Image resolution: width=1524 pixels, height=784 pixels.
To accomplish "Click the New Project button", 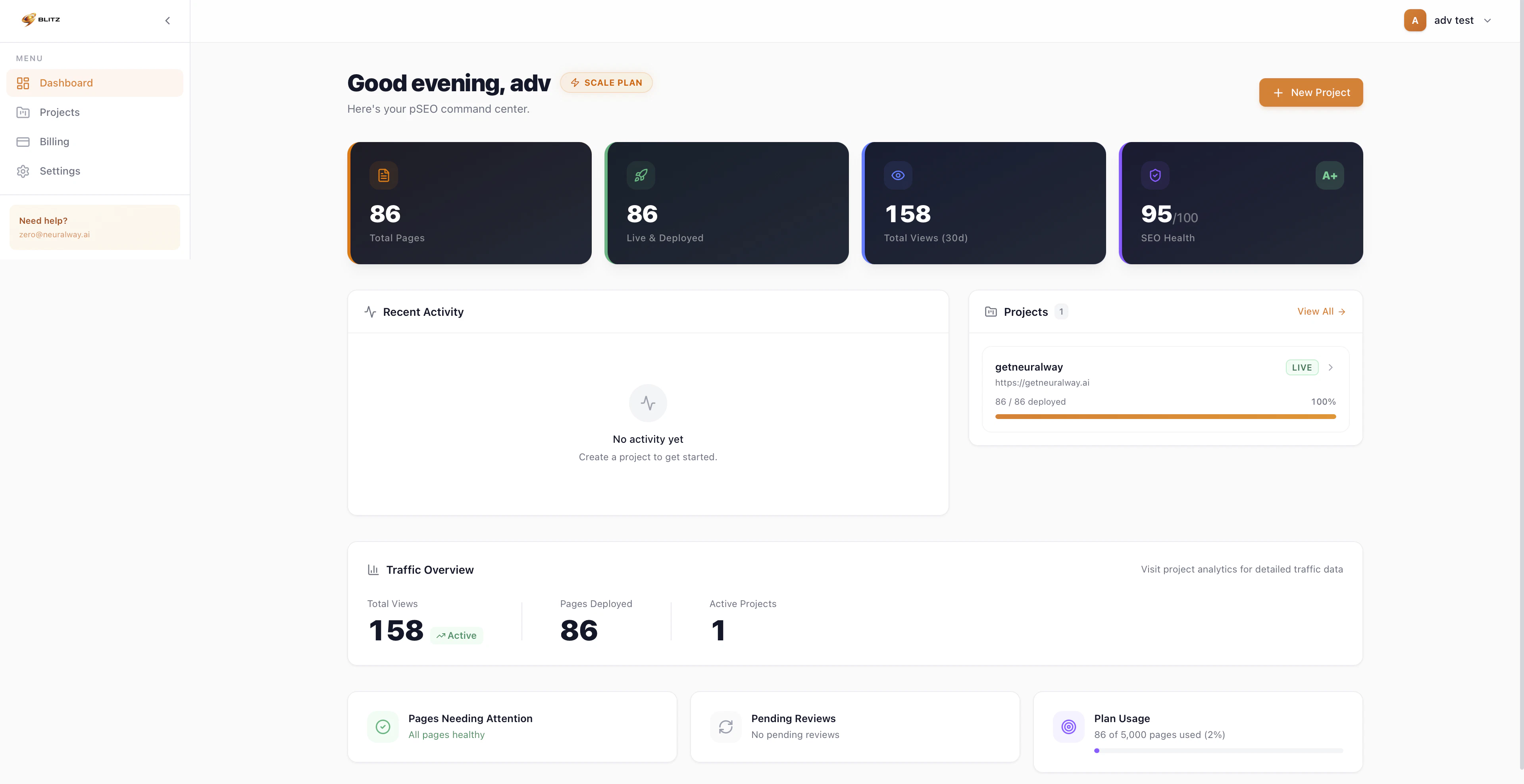I will click(1310, 93).
